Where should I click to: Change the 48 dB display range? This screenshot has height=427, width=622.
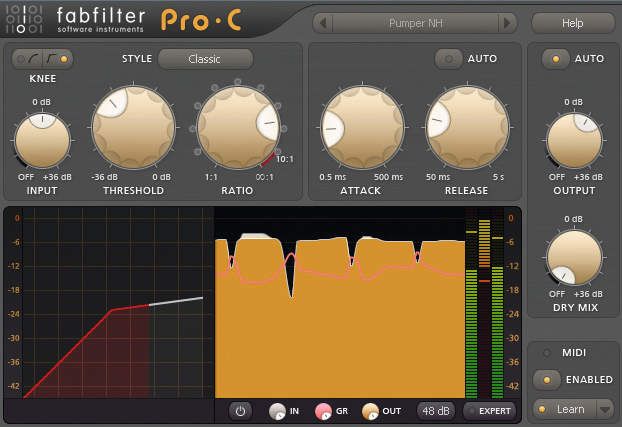point(436,411)
